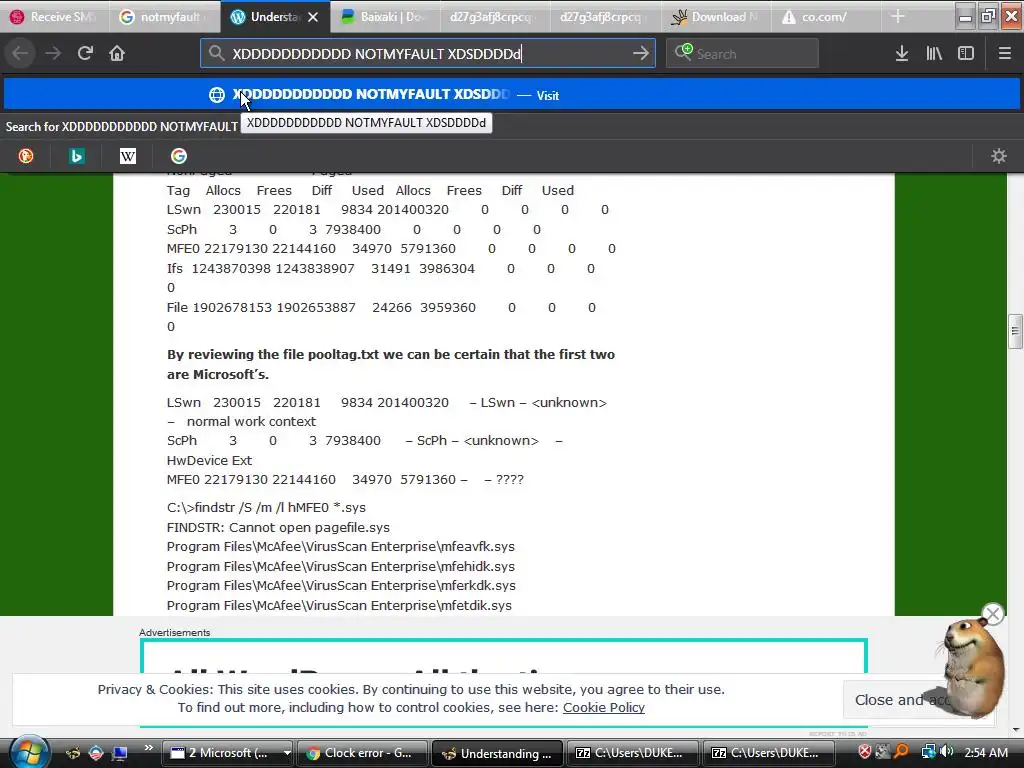Click the advertisement banner
1024x768 pixels.
pyautogui.click(x=504, y=657)
